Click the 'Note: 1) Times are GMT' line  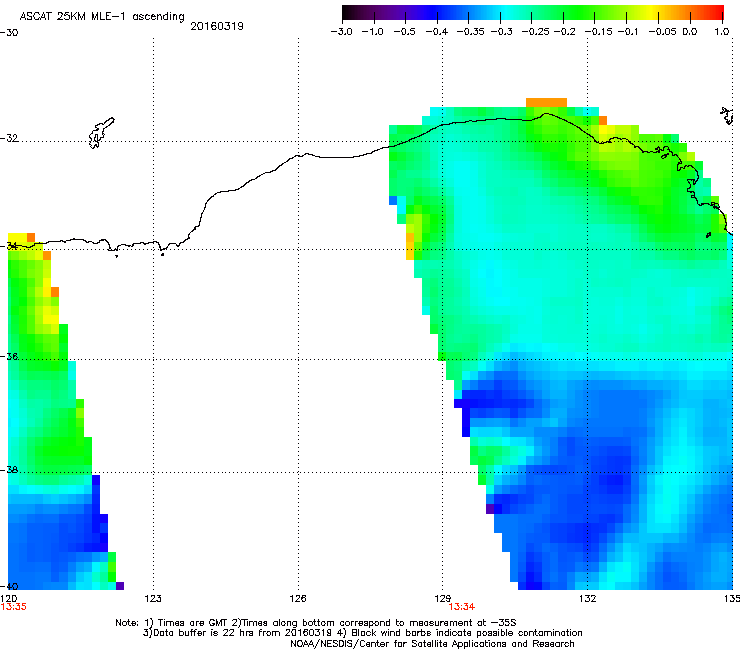click(x=316, y=623)
